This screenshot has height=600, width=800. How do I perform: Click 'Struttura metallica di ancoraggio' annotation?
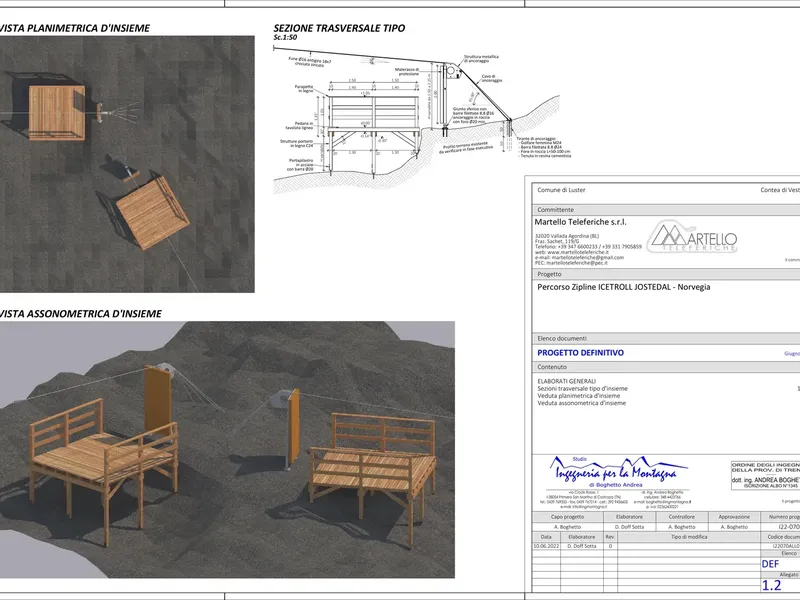pyautogui.click(x=481, y=59)
